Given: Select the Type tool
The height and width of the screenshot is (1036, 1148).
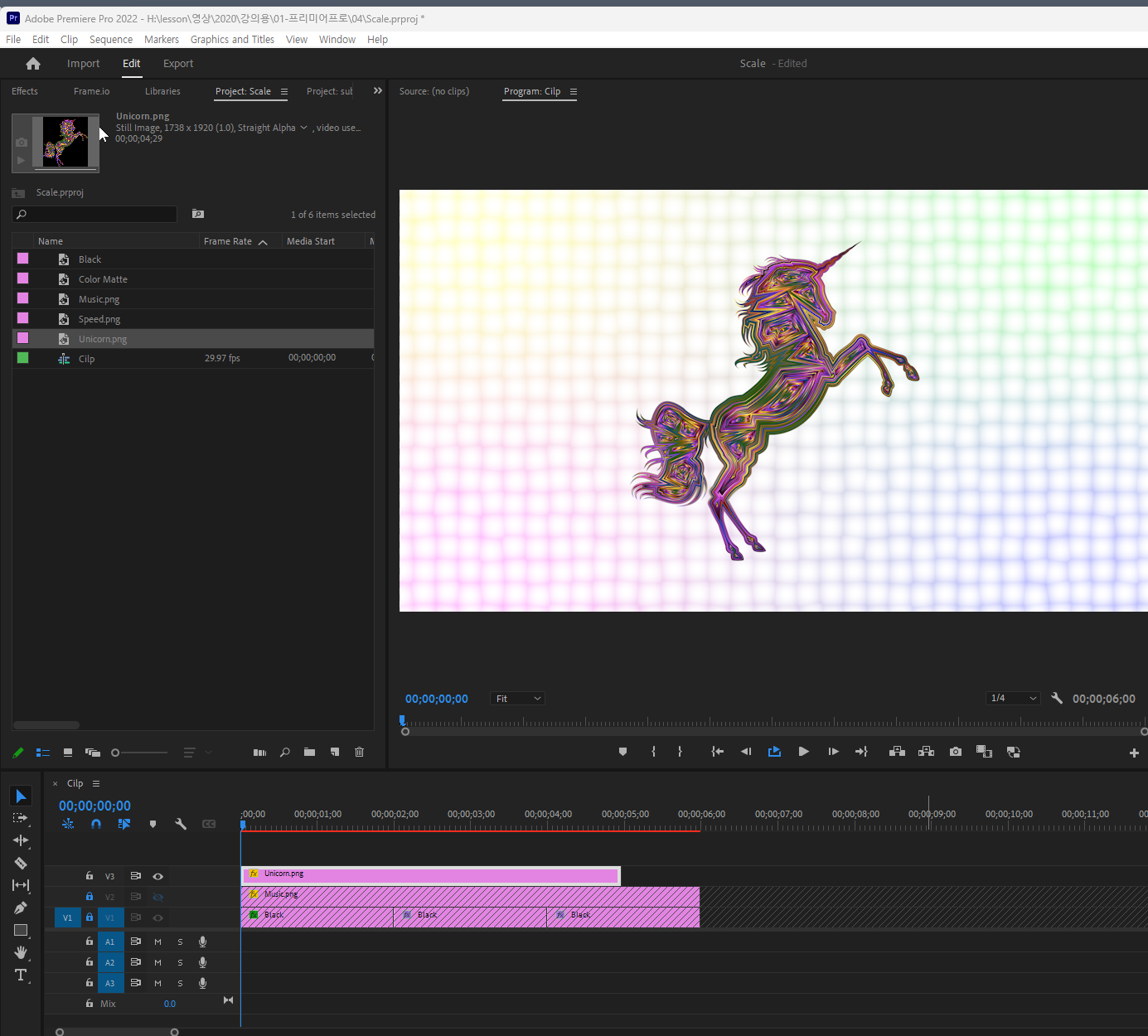Looking at the screenshot, I should (21, 975).
